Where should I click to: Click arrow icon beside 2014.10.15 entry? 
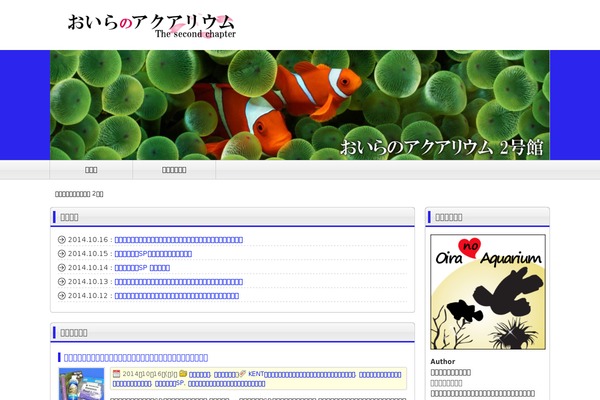(x=62, y=253)
